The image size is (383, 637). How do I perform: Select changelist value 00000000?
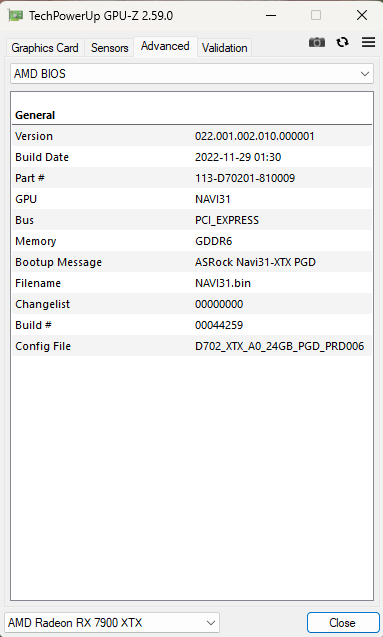(219, 304)
